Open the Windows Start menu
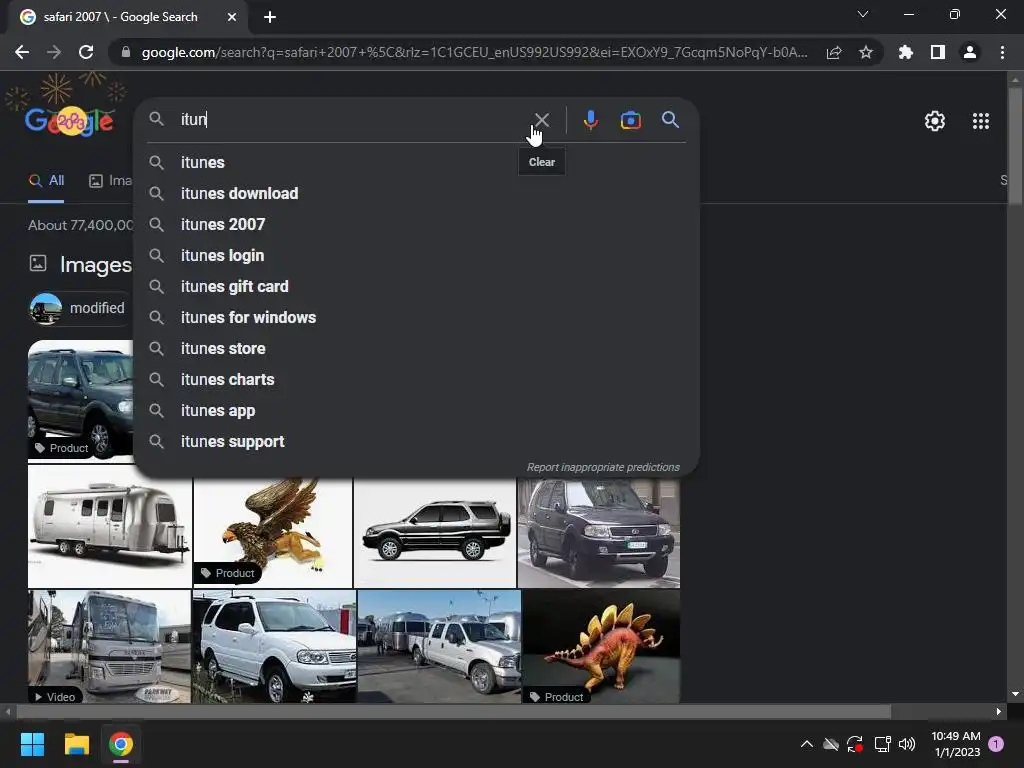The height and width of the screenshot is (768, 1024). pyautogui.click(x=32, y=744)
